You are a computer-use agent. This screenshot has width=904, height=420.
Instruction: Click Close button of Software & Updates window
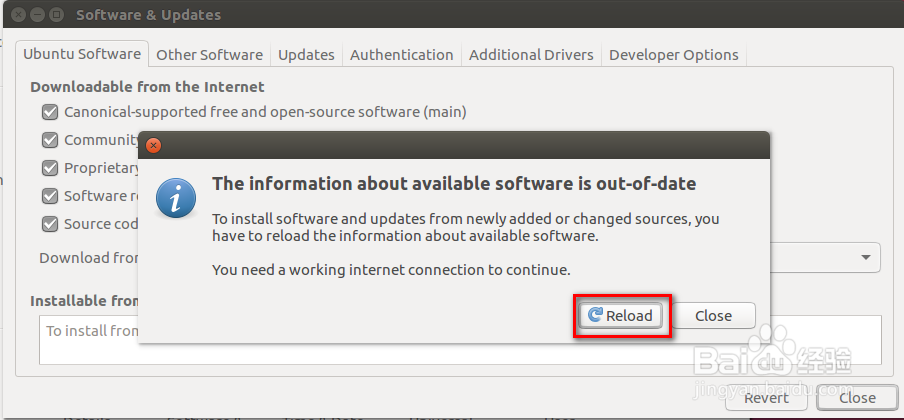tap(857, 398)
